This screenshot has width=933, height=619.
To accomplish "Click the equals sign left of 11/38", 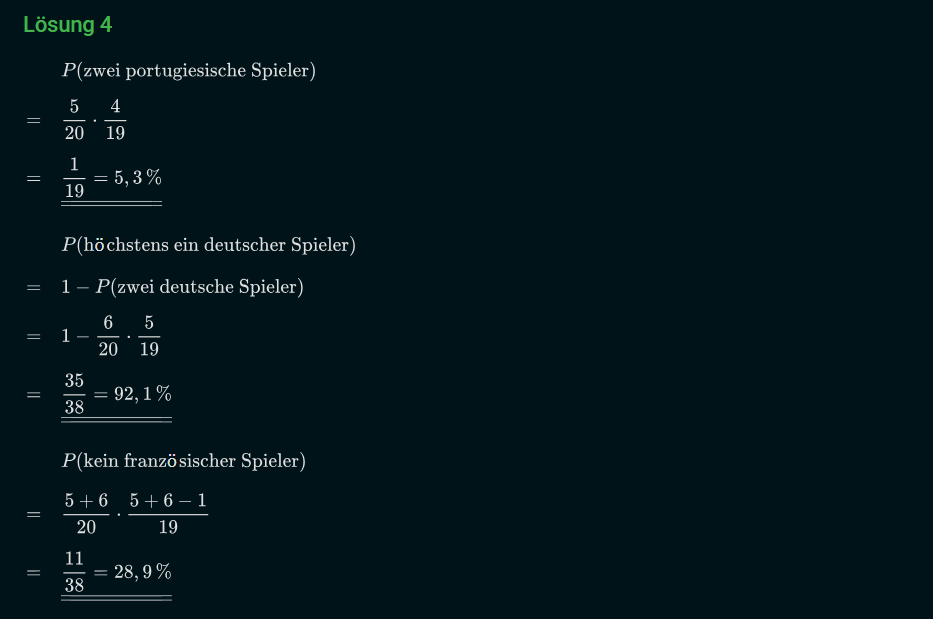I will [x=34, y=572].
